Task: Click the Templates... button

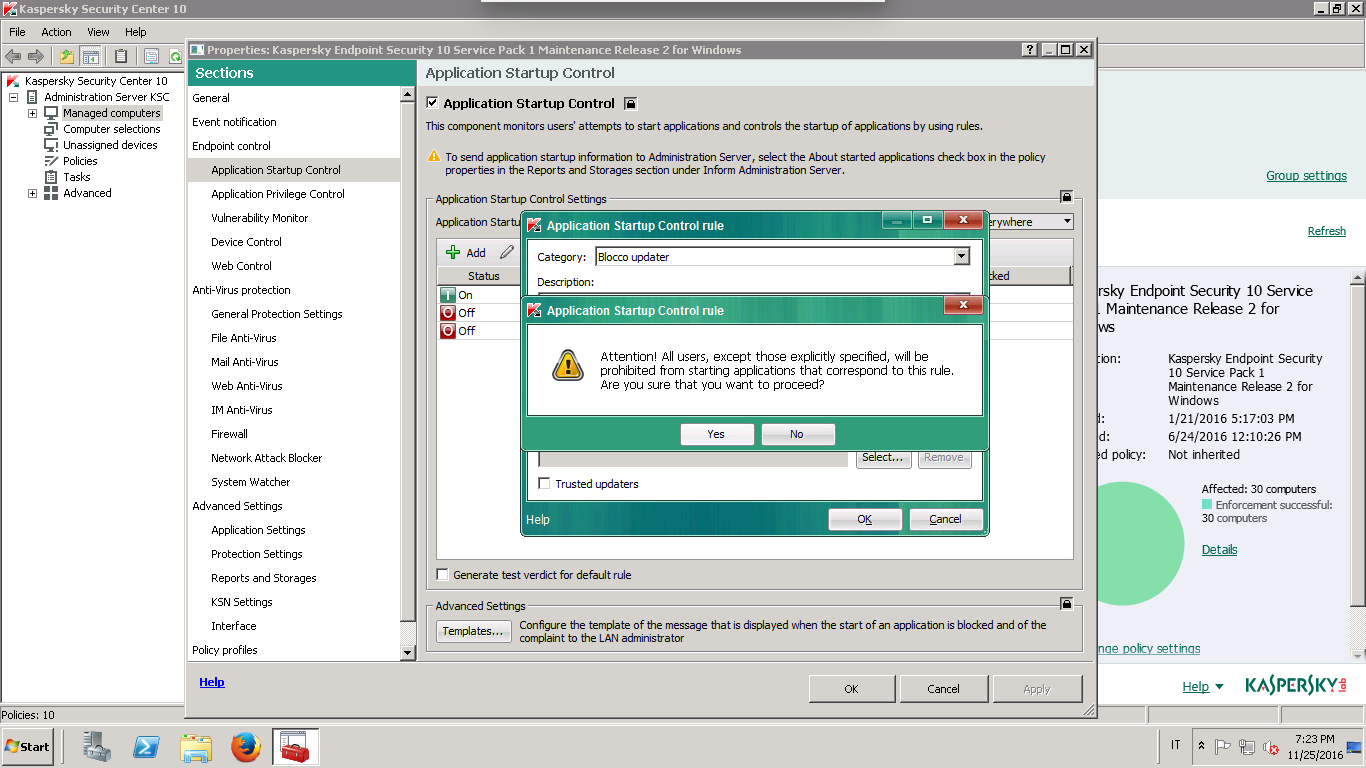Action: coord(474,631)
